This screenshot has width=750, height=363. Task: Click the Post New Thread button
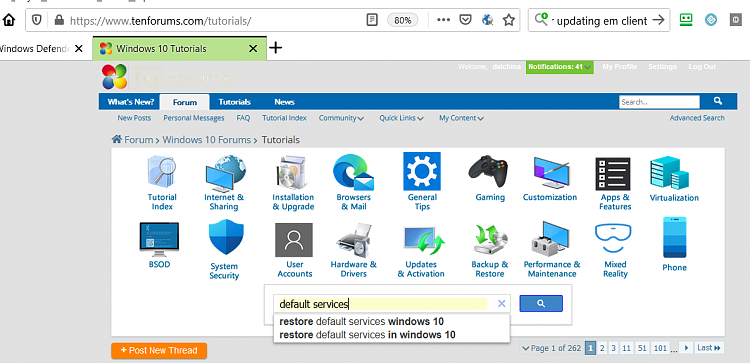click(159, 351)
